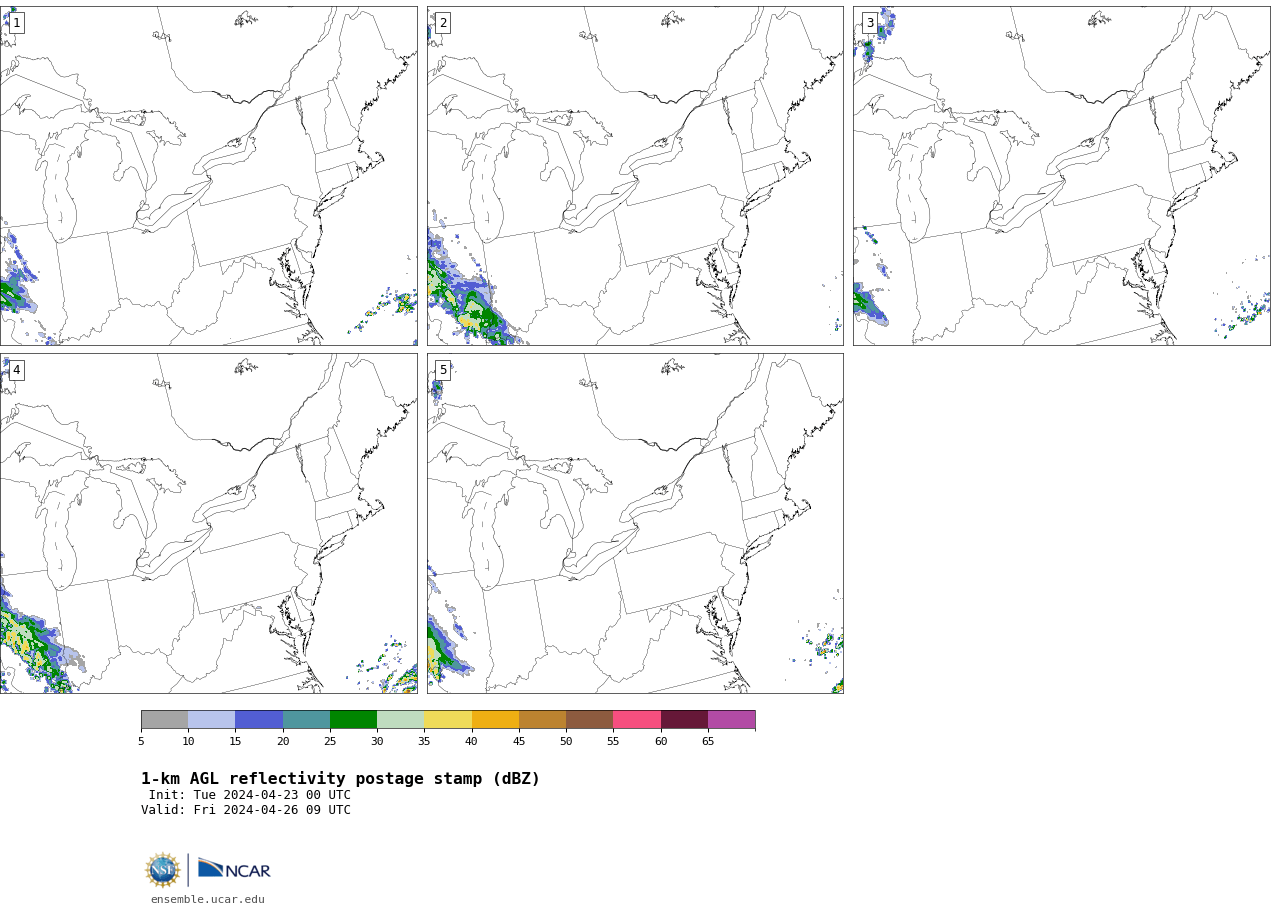
Task: Open ensemble member 2 reflectivity map
Action: (x=635, y=176)
